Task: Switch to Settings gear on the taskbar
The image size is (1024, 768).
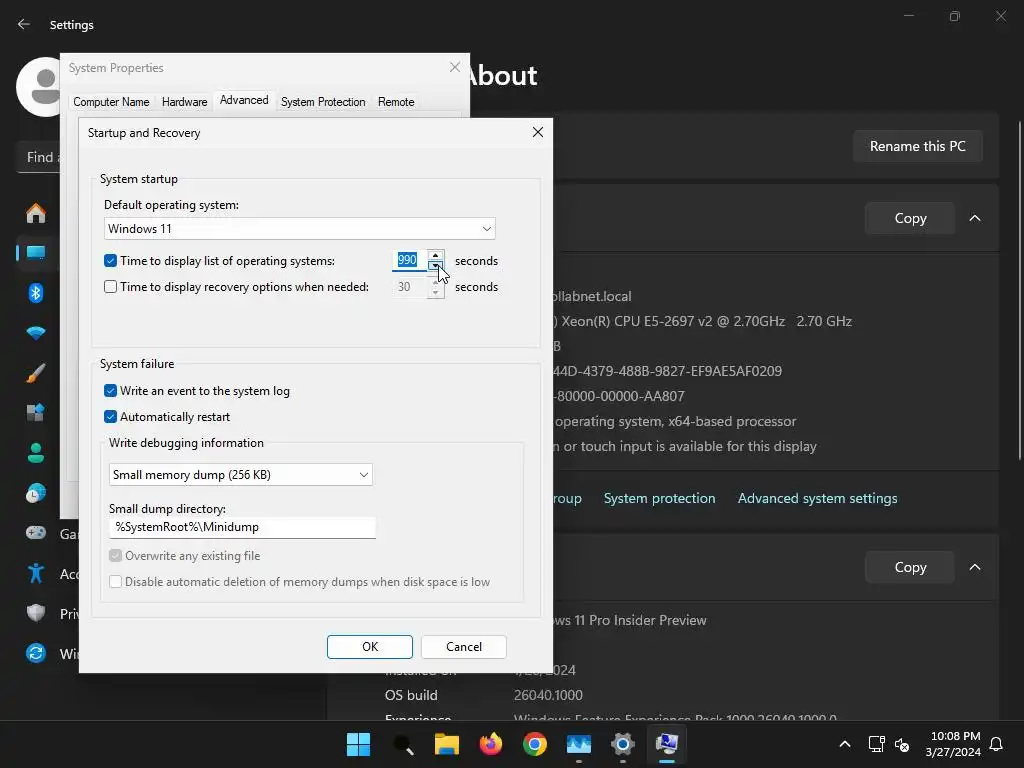Action: (622, 744)
